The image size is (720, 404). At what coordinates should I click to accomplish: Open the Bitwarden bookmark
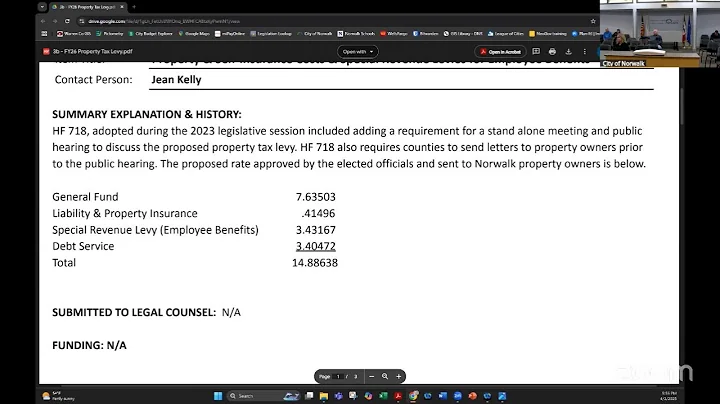(426, 34)
